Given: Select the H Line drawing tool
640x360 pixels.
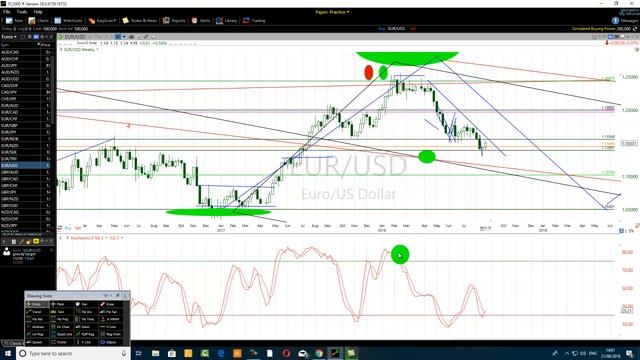Looking at the screenshot, I should coord(111,327).
